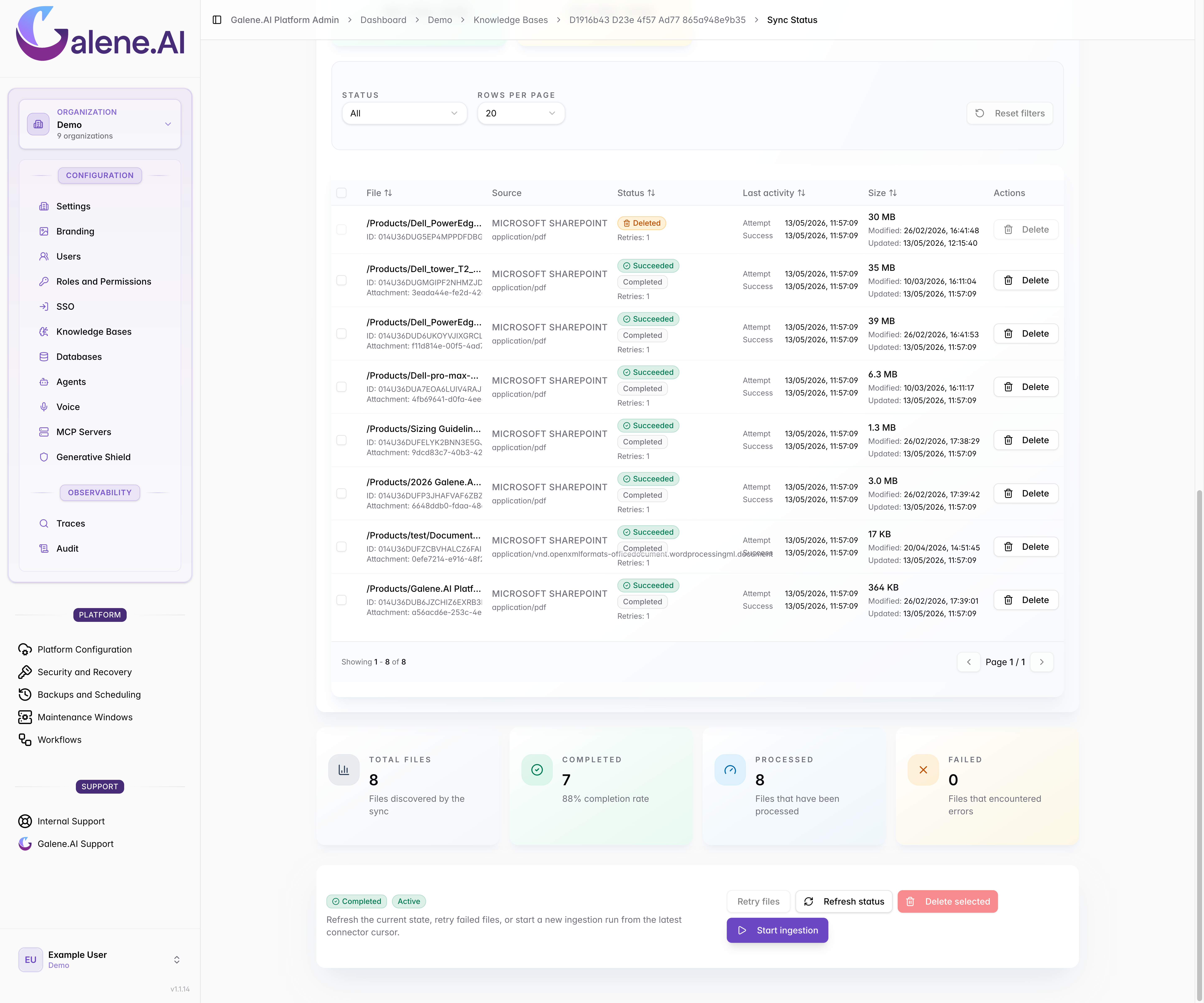Expand the Demo organization switcher

[x=100, y=124]
